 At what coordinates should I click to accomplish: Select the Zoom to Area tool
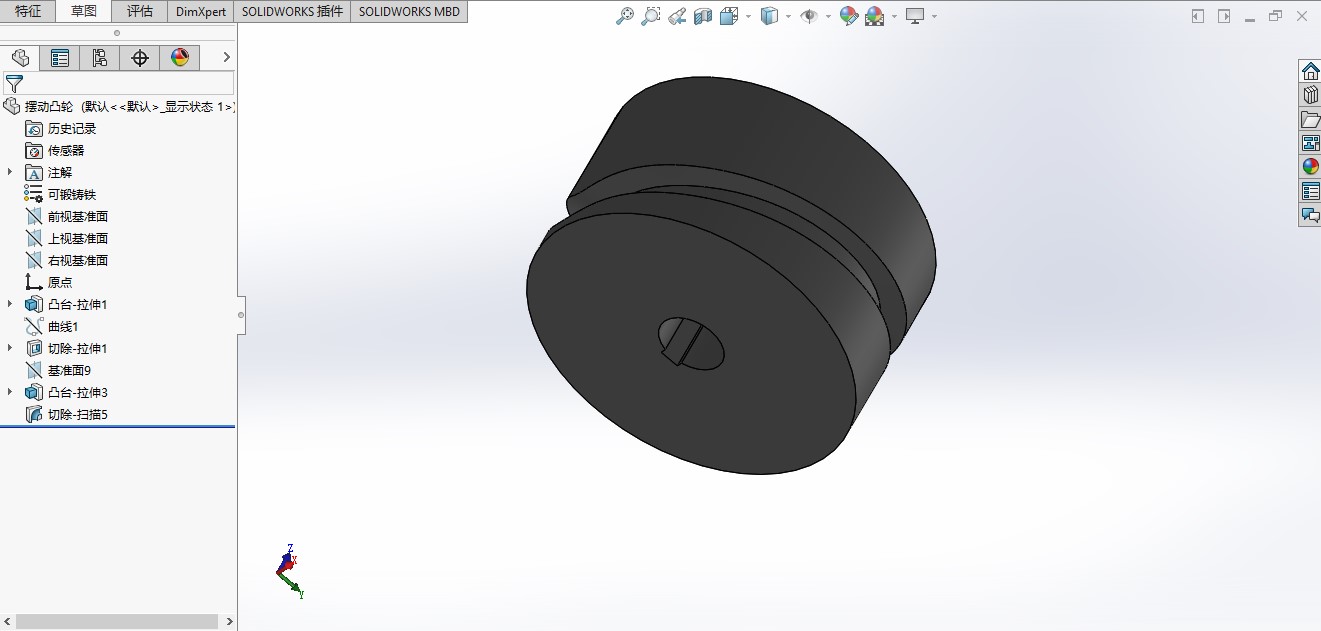[x=651, y=16]
